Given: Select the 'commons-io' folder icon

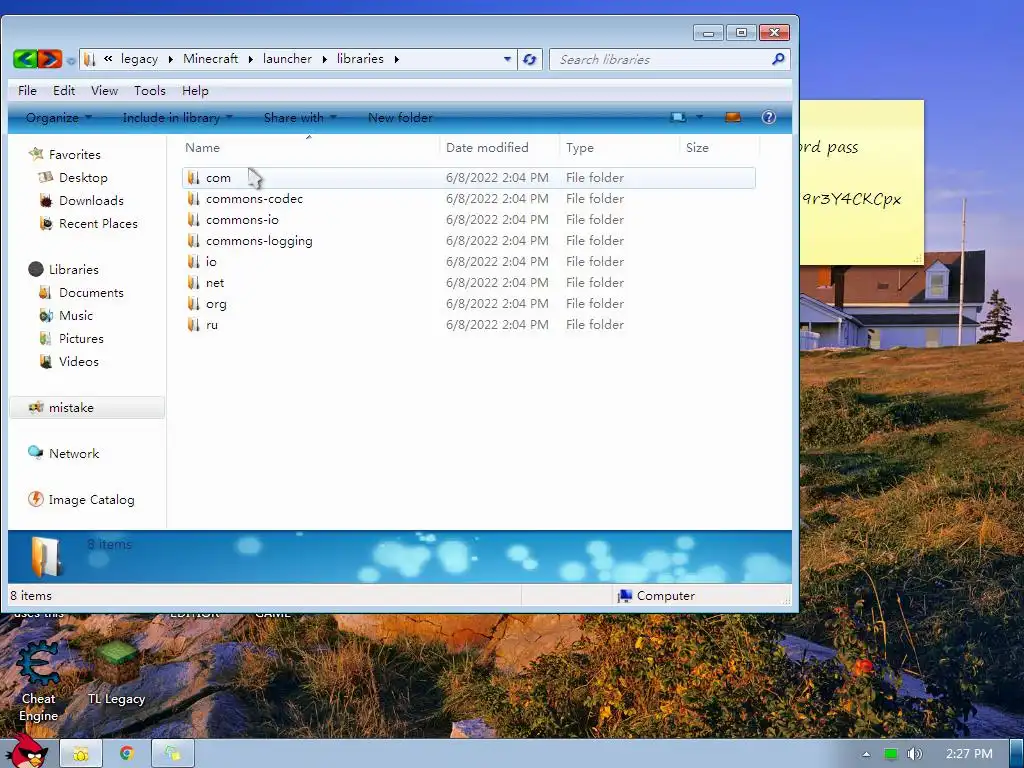Looking at the screenshot, I should tap(193, 219).
